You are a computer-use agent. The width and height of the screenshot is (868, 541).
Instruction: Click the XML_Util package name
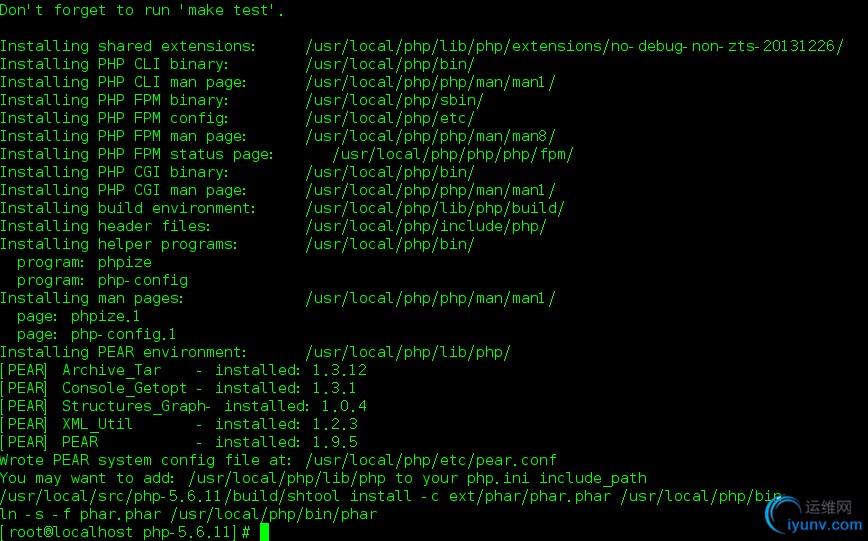tap(97, 424)
